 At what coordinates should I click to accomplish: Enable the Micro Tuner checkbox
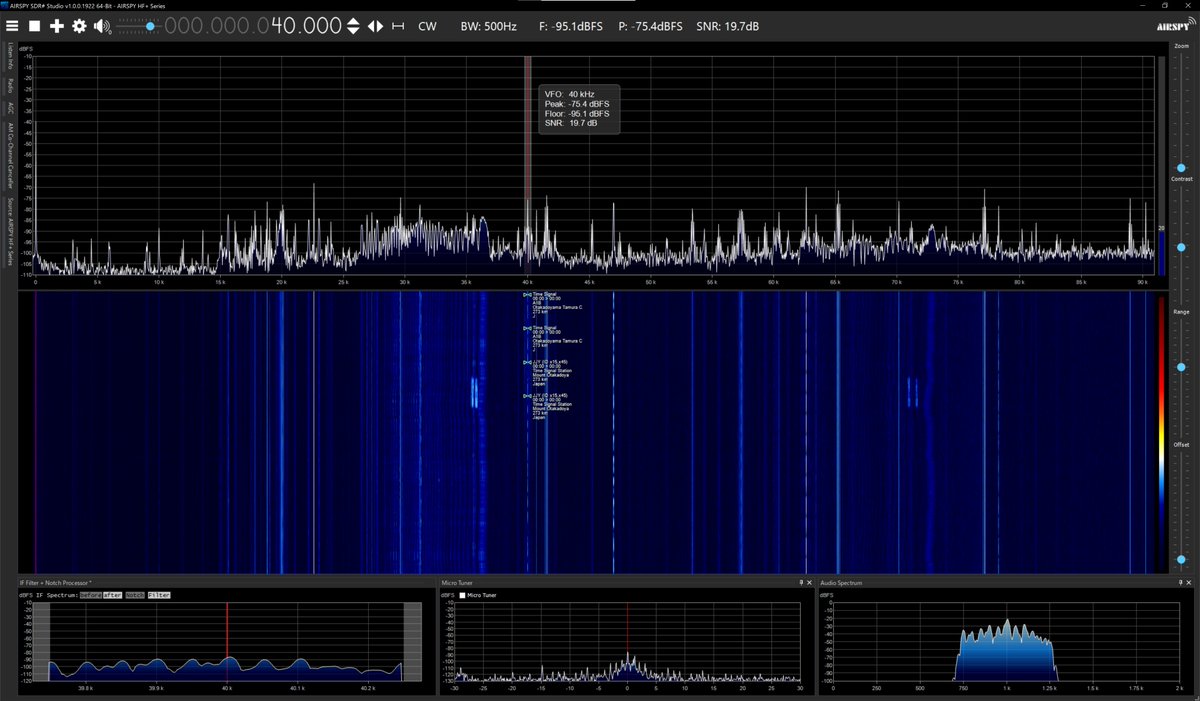click(x=462, y=595)
